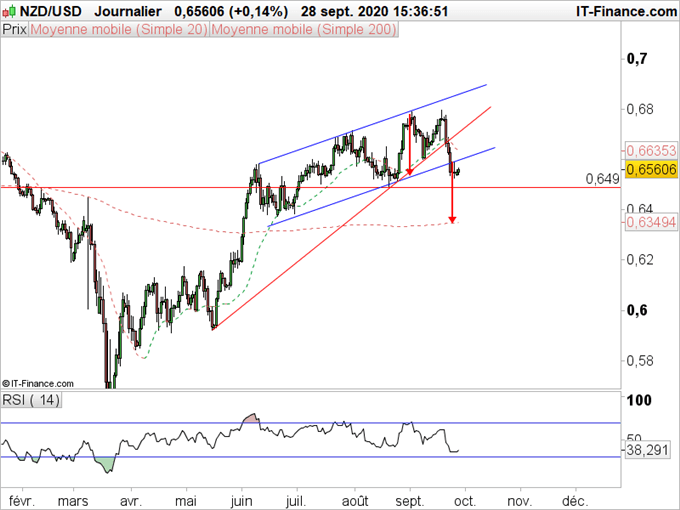Click the NZD/USD instrument title
The height and width of the screenshot is (510, 680).
click(x=50, y=11)
